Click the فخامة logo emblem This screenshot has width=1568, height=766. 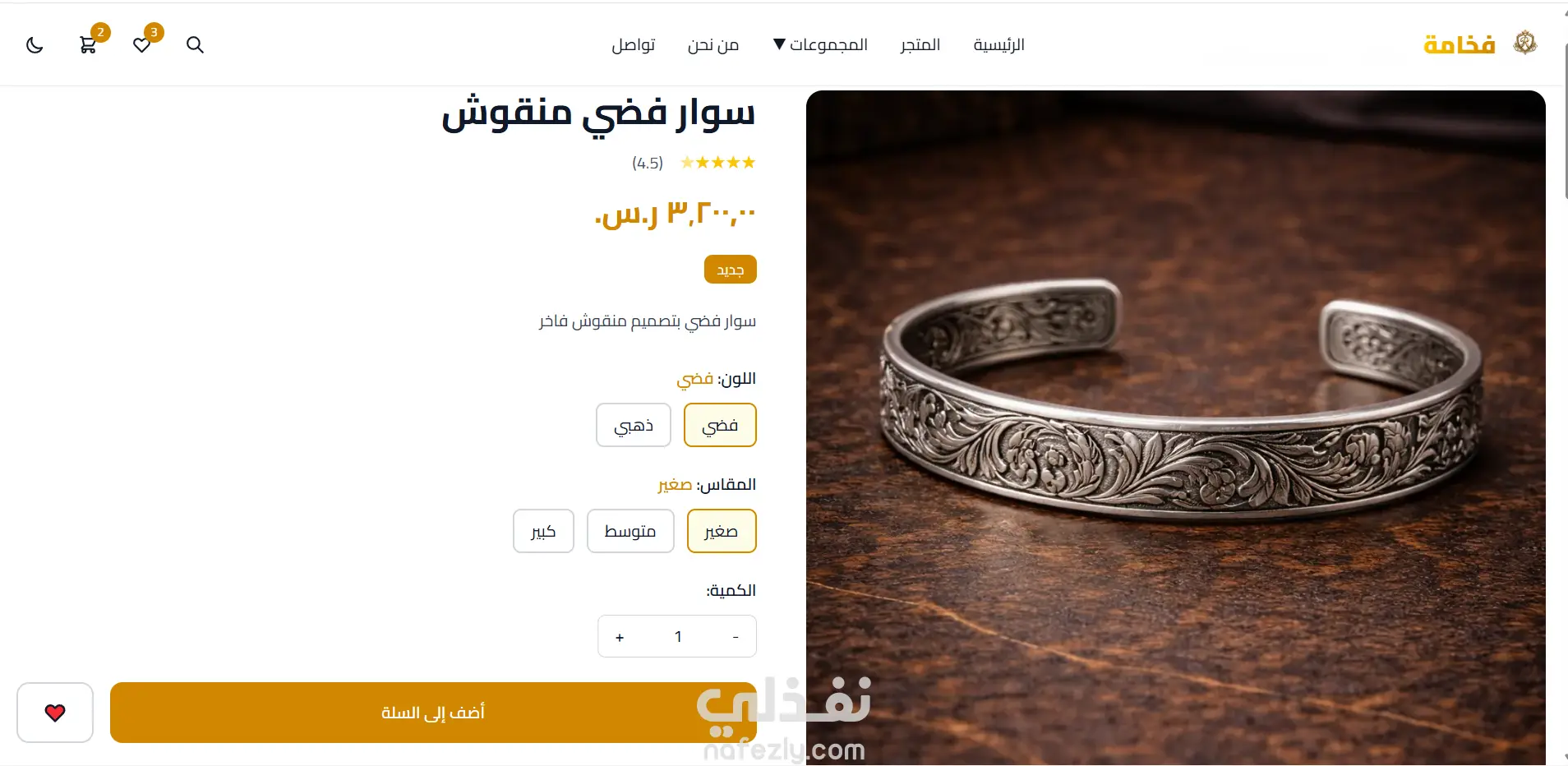click(x=1525, y=43)
